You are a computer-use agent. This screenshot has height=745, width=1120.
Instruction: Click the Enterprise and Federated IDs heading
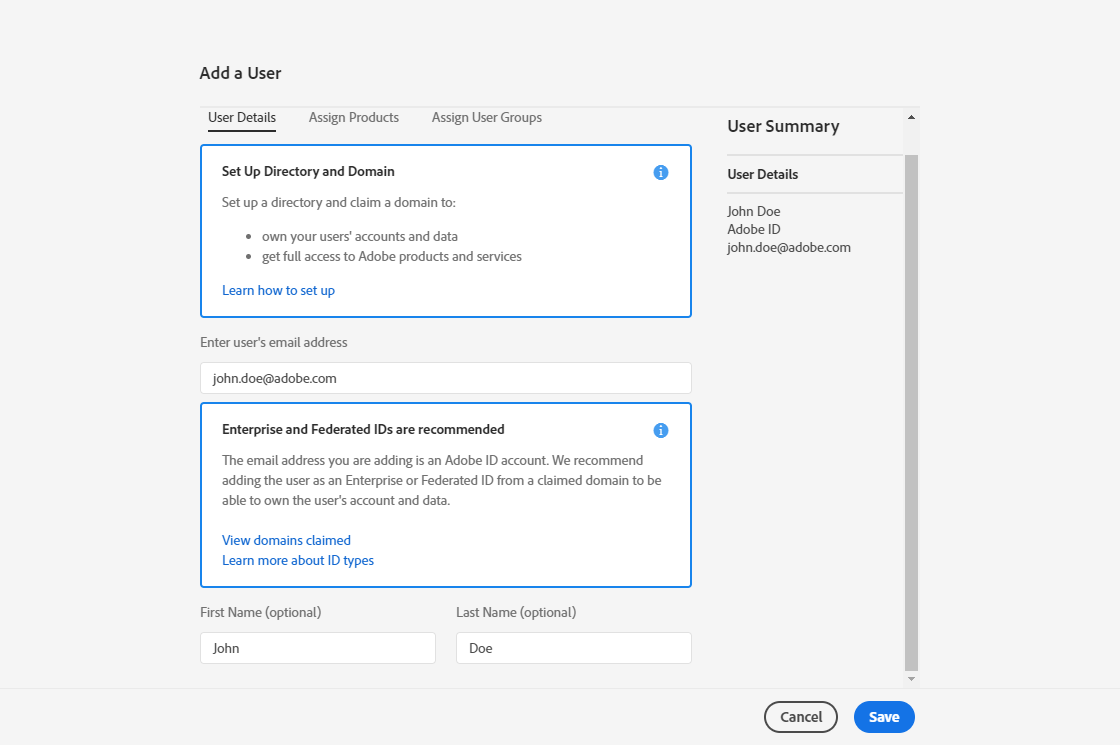click(x=363, y=429)
